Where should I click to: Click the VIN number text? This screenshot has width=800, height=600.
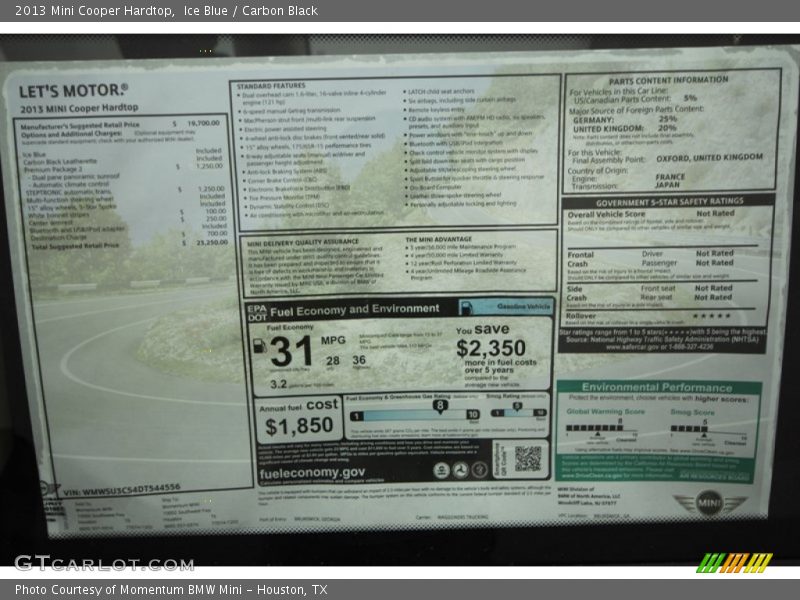[x=122, y=490]
